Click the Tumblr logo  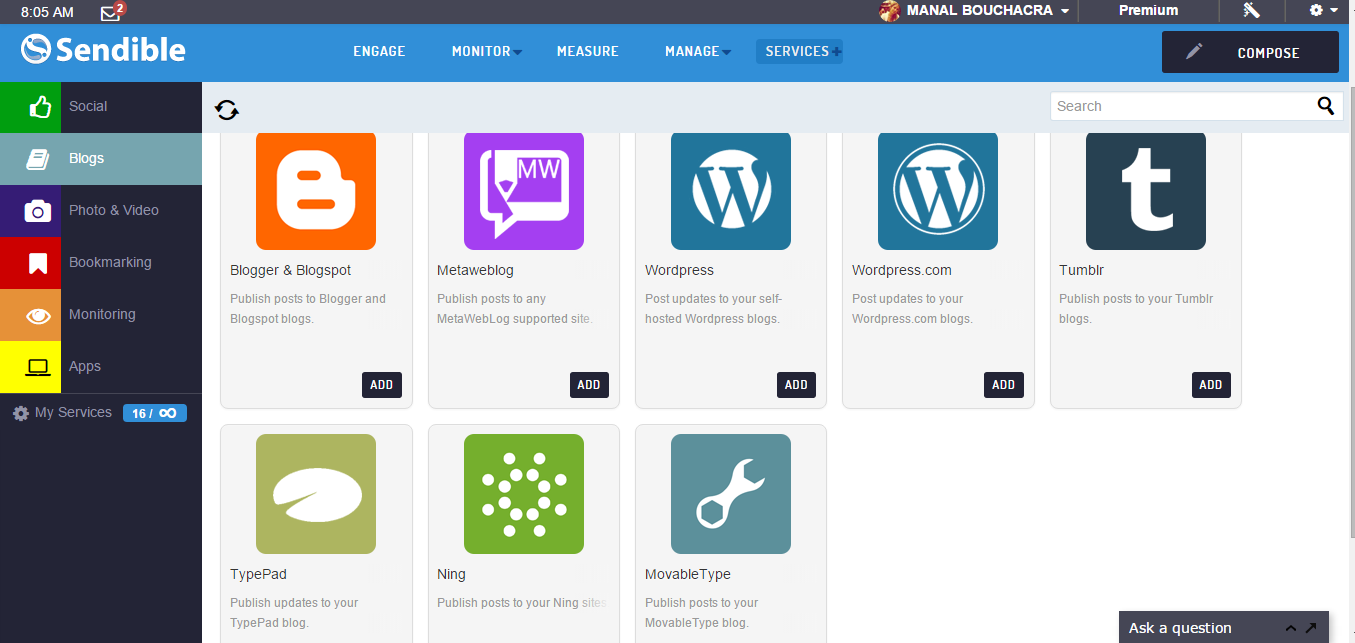click(1146, 190)
